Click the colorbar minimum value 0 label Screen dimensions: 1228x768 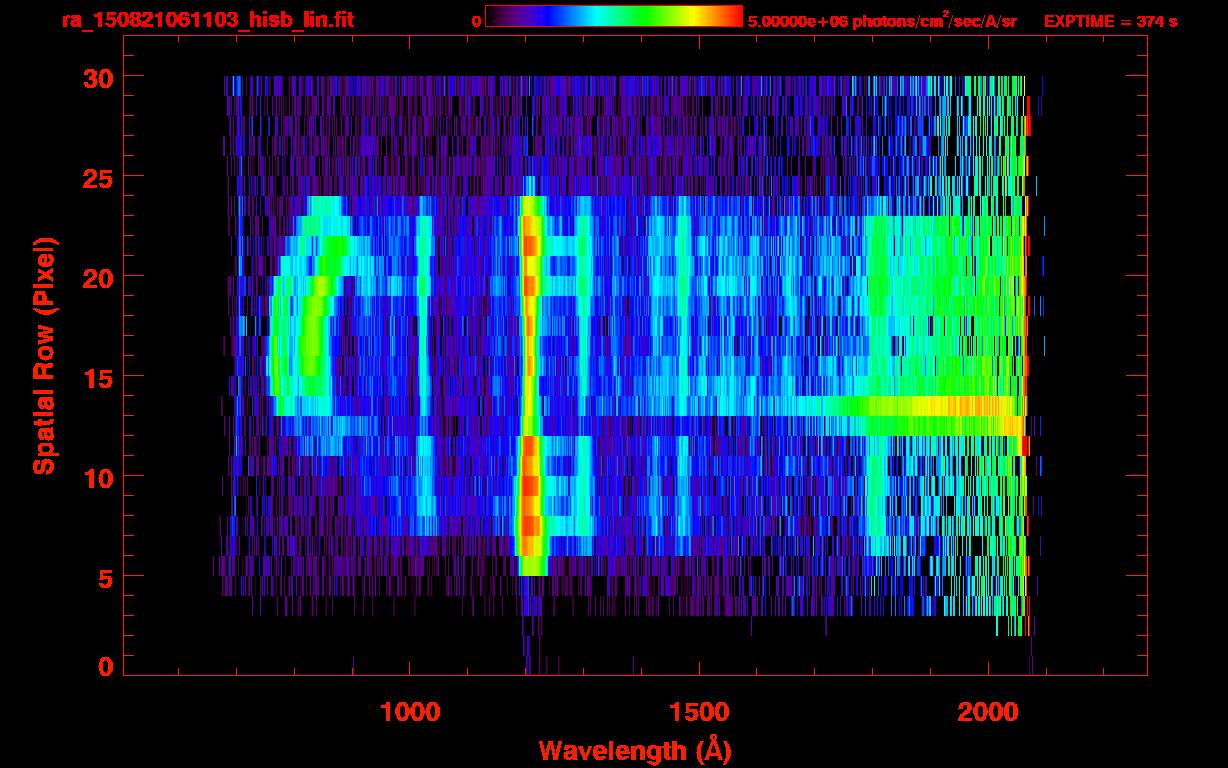477,21
